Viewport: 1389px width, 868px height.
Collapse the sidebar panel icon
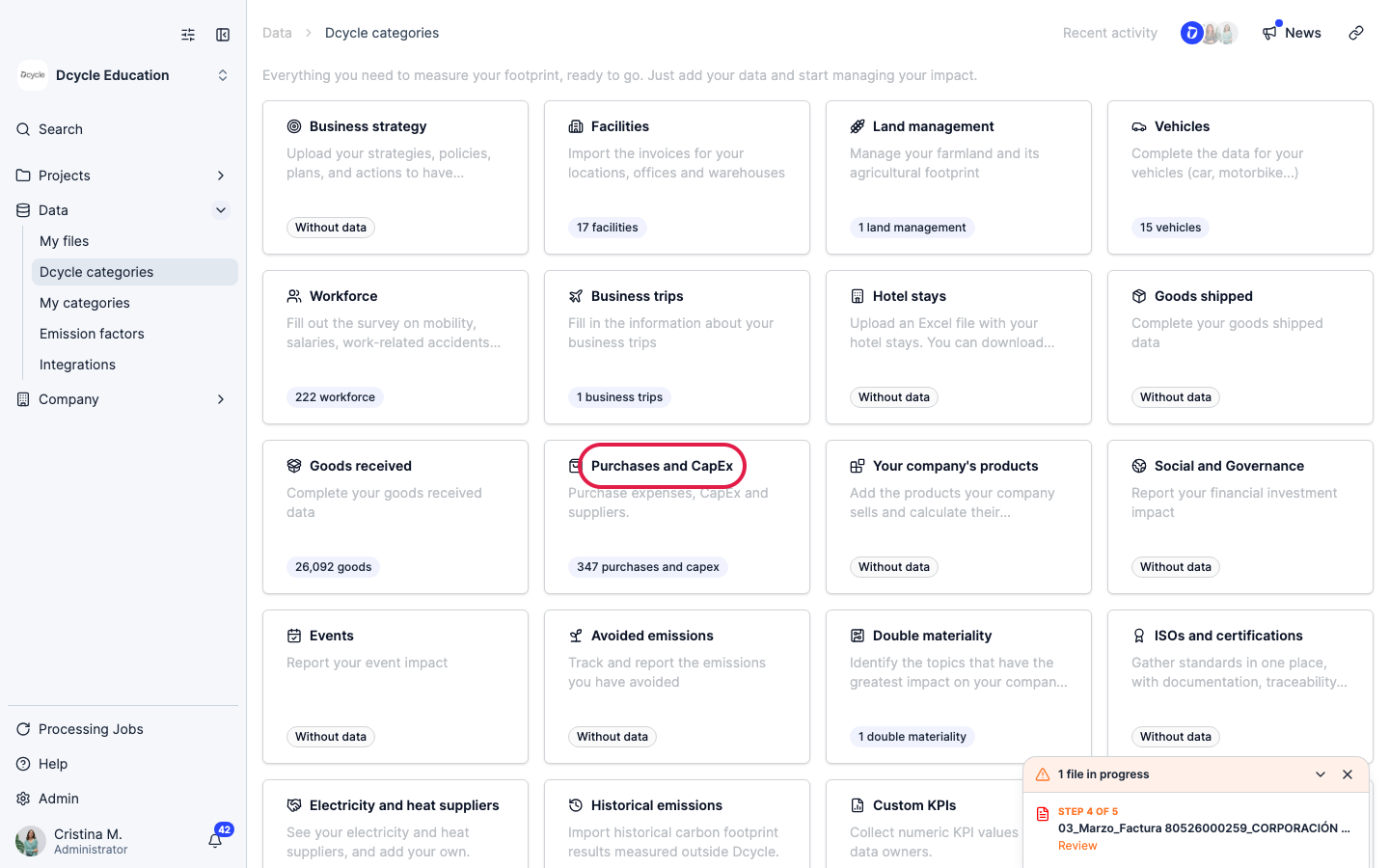coord(223,35)
